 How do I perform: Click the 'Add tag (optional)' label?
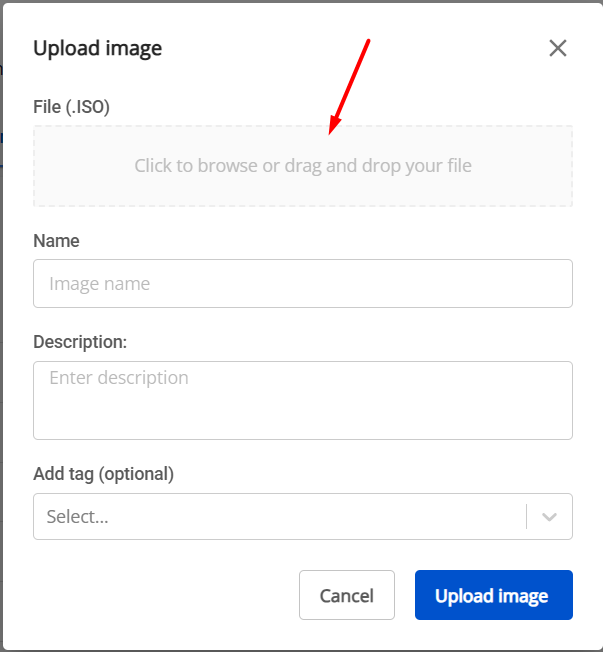pos(104,474)
